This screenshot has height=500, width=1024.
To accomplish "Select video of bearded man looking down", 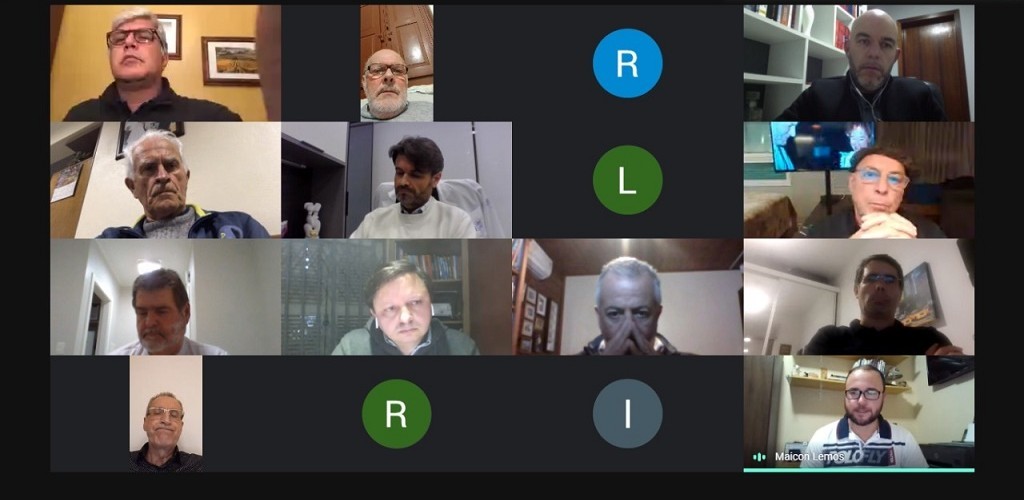I will click(166, 297).
